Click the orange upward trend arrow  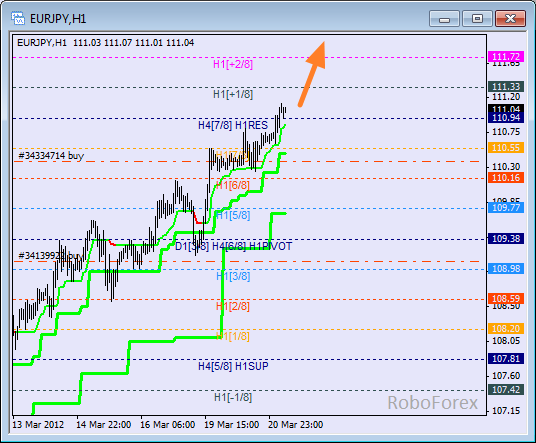coord(311,74)
